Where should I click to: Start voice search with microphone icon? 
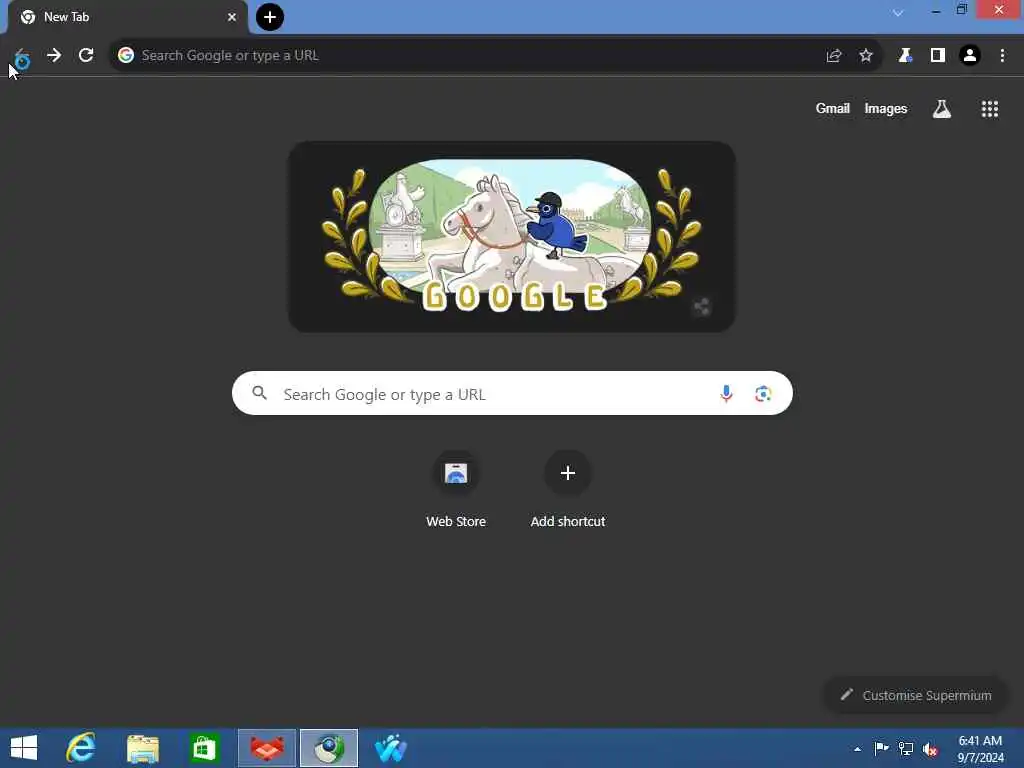[x=726, y=394]
